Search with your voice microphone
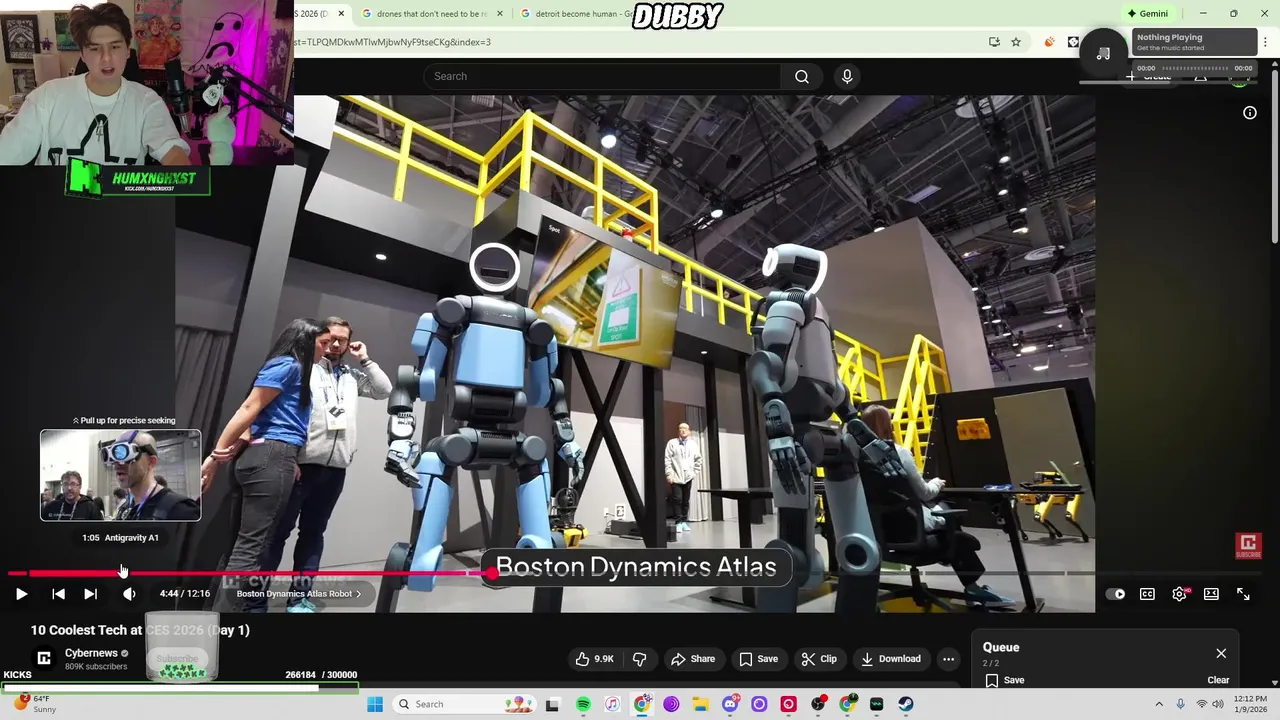The image size is (1280, 720). coord(847,76)
